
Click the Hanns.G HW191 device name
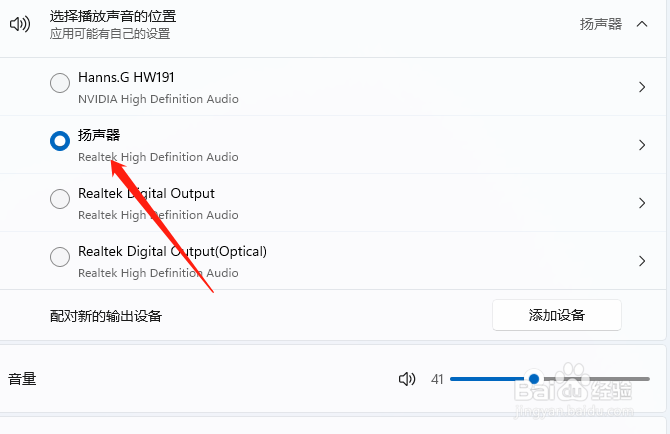(x=126, y=77)
